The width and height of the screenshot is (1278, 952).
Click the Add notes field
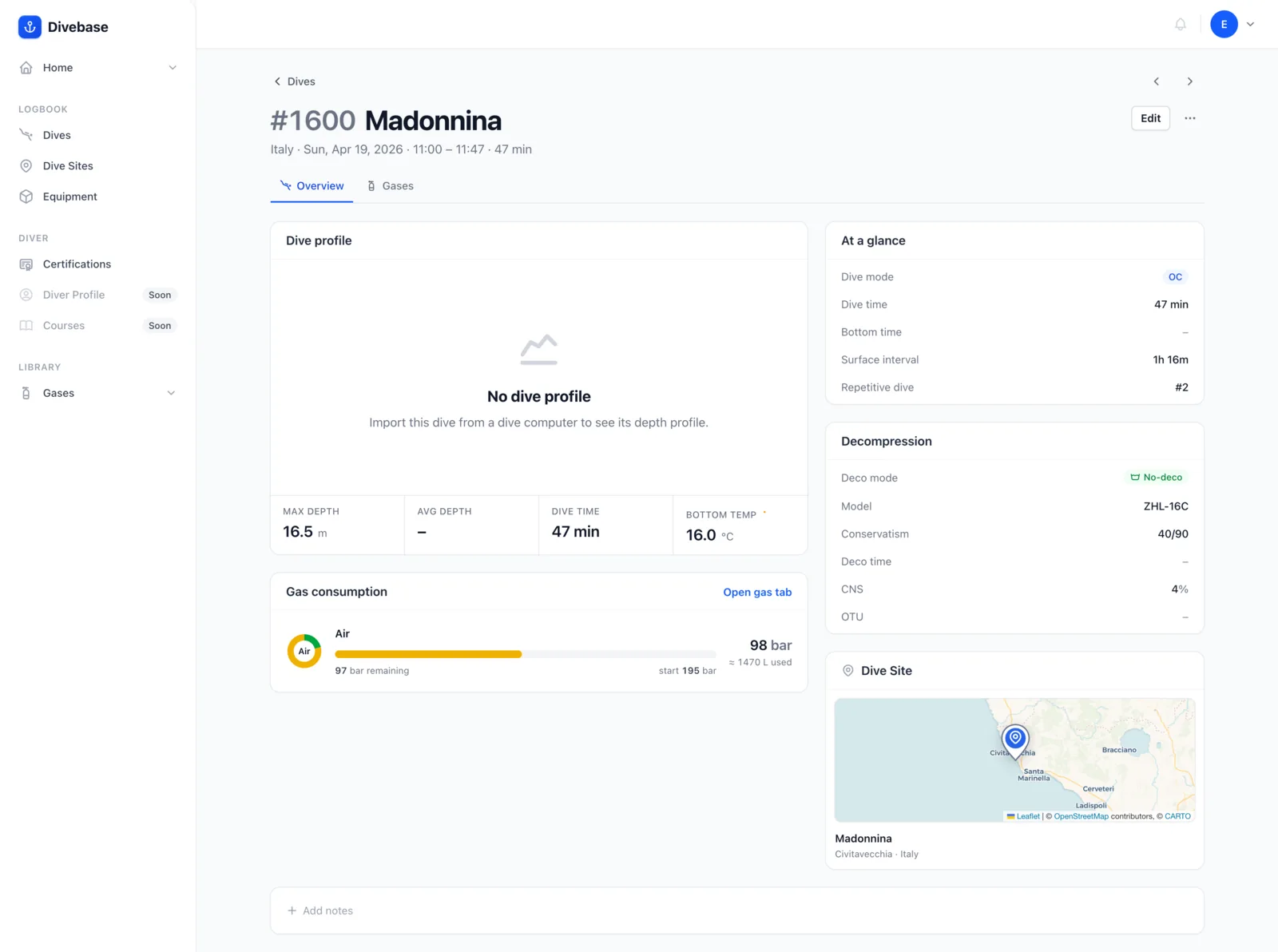pyautogui.click(x=736, y=910)
